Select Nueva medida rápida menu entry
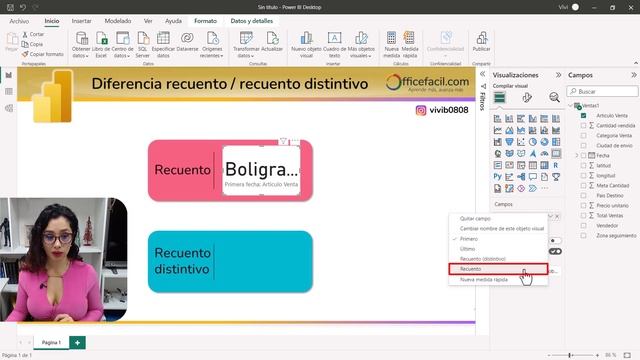Screen dimensions: 640x360 [498, 280]
